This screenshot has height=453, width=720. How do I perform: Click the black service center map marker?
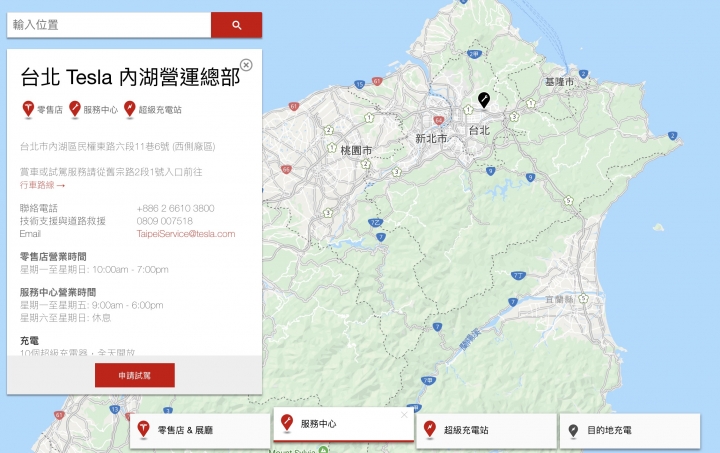point(484,100)
